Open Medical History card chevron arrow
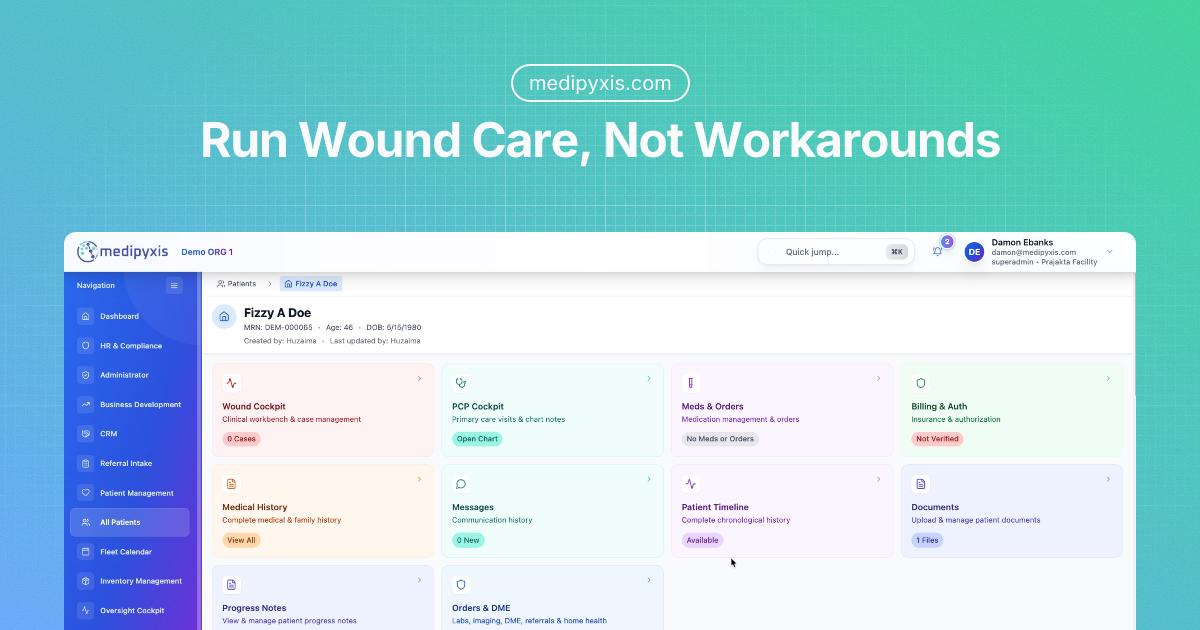The width and height of the screenshot is (1200, 630). point(419,480)
